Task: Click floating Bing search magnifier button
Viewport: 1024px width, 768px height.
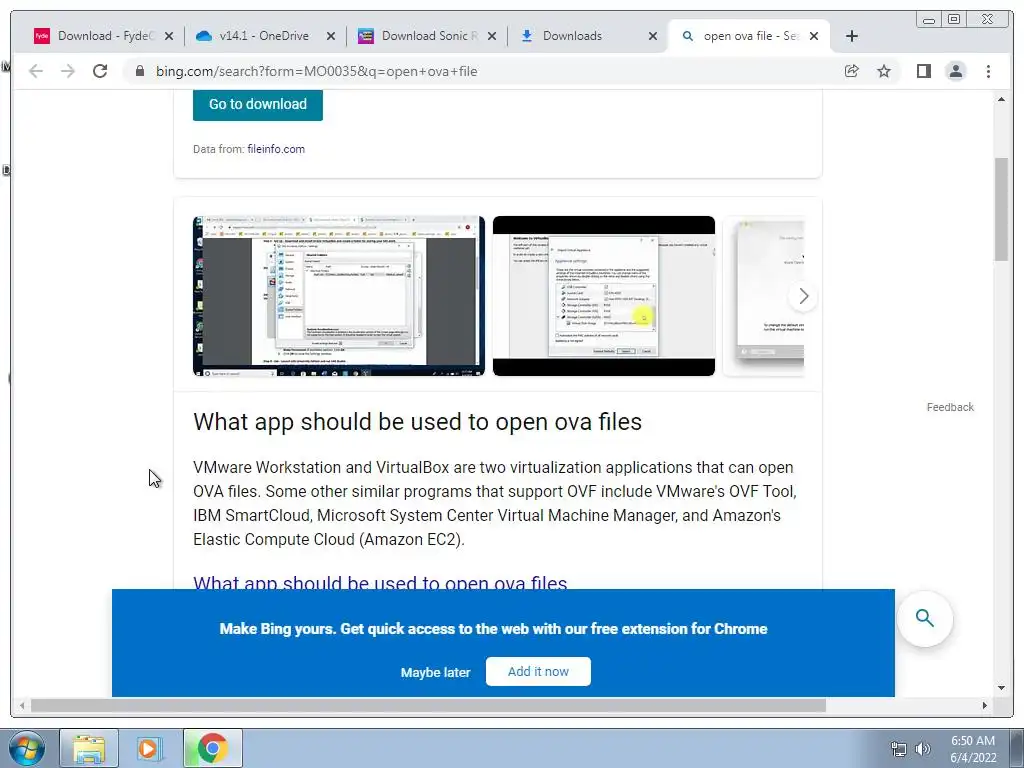Action: coord(924,618)
